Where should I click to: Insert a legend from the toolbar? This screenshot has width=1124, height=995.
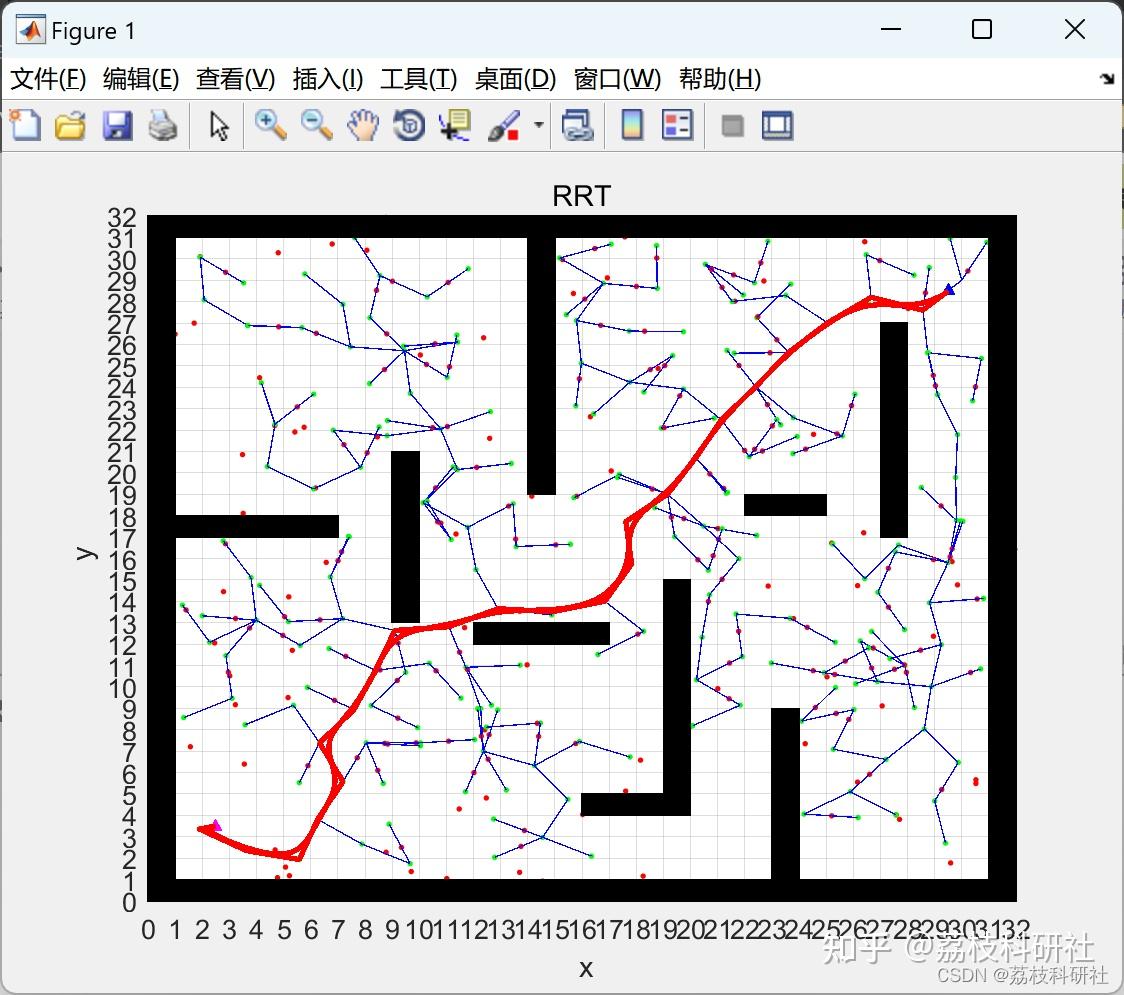point(677,125)
